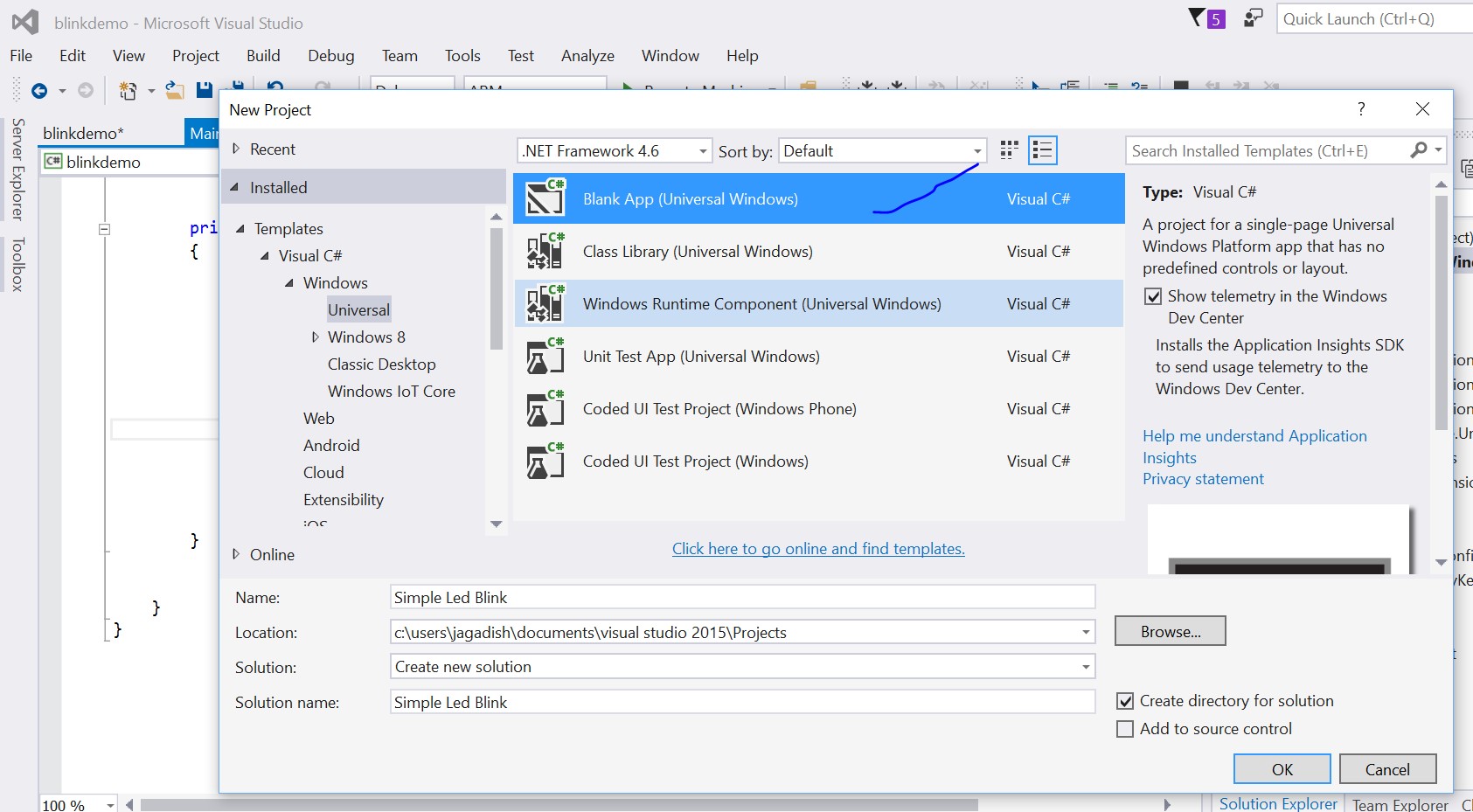The height and width of the screenshot is (812, 1473).
Task: Open the Privacy statement link
Action: (x=1203, y=479)
